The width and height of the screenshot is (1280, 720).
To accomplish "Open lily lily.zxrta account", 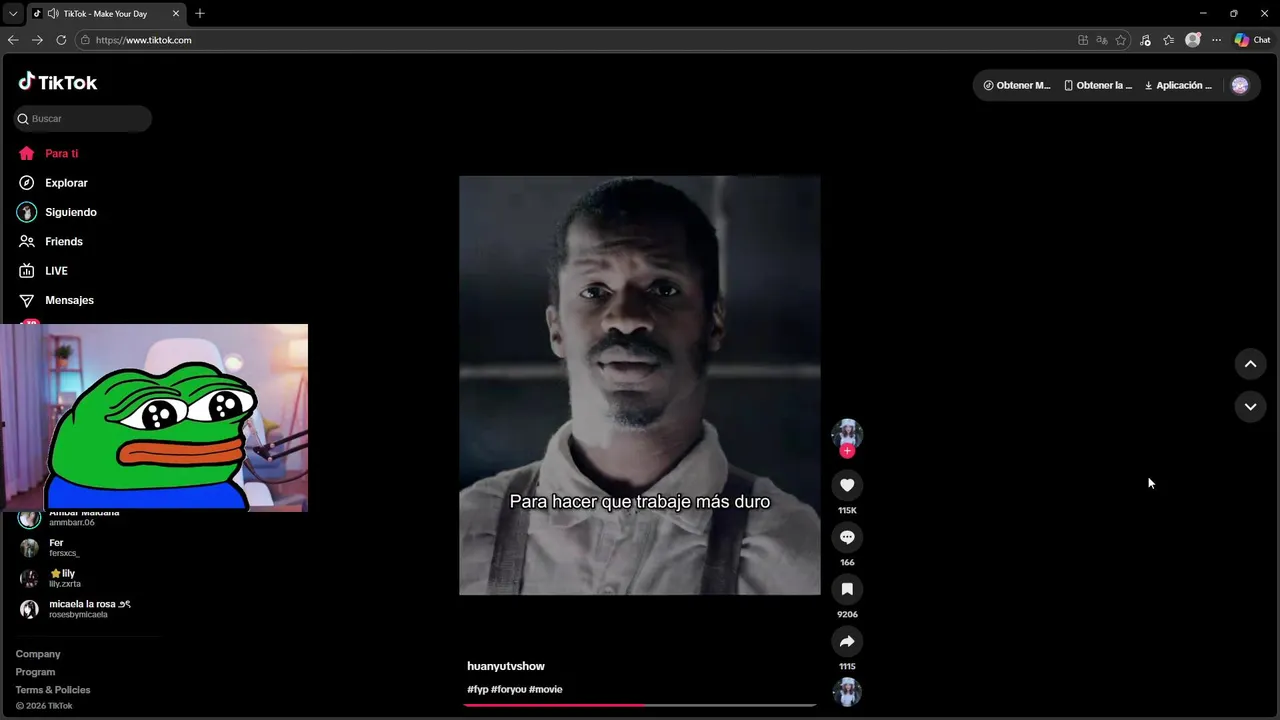I will click(51, 578).
